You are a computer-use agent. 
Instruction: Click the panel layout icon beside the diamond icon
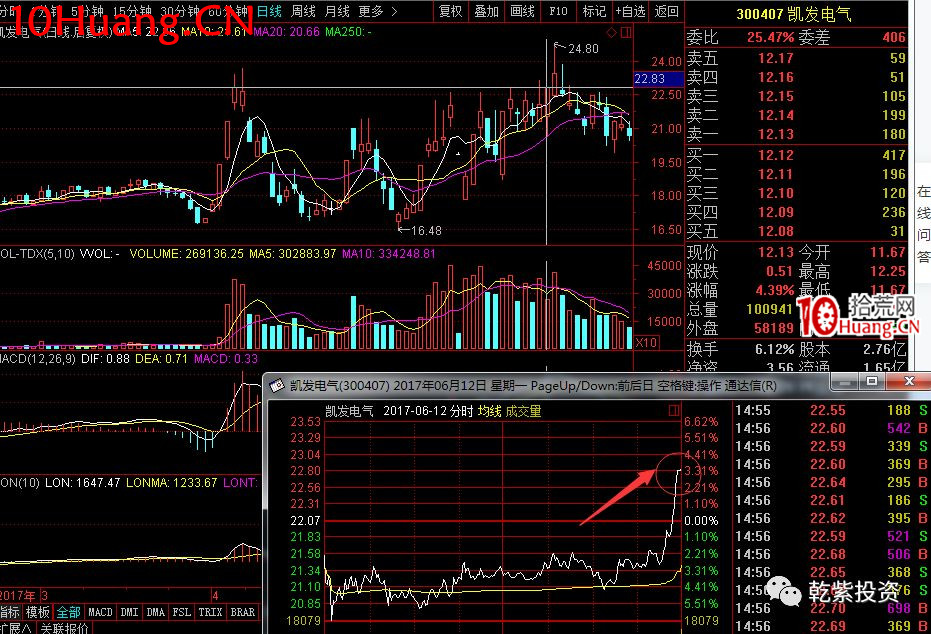pos(626,33)
